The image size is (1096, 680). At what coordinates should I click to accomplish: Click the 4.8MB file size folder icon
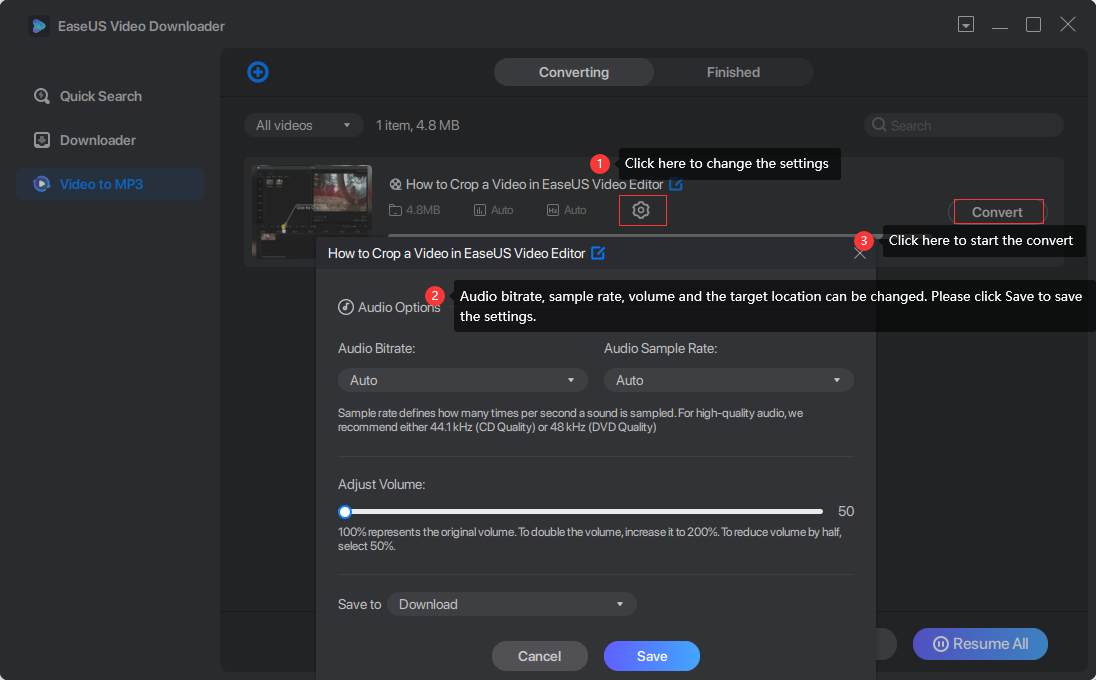tap(396, 210)
